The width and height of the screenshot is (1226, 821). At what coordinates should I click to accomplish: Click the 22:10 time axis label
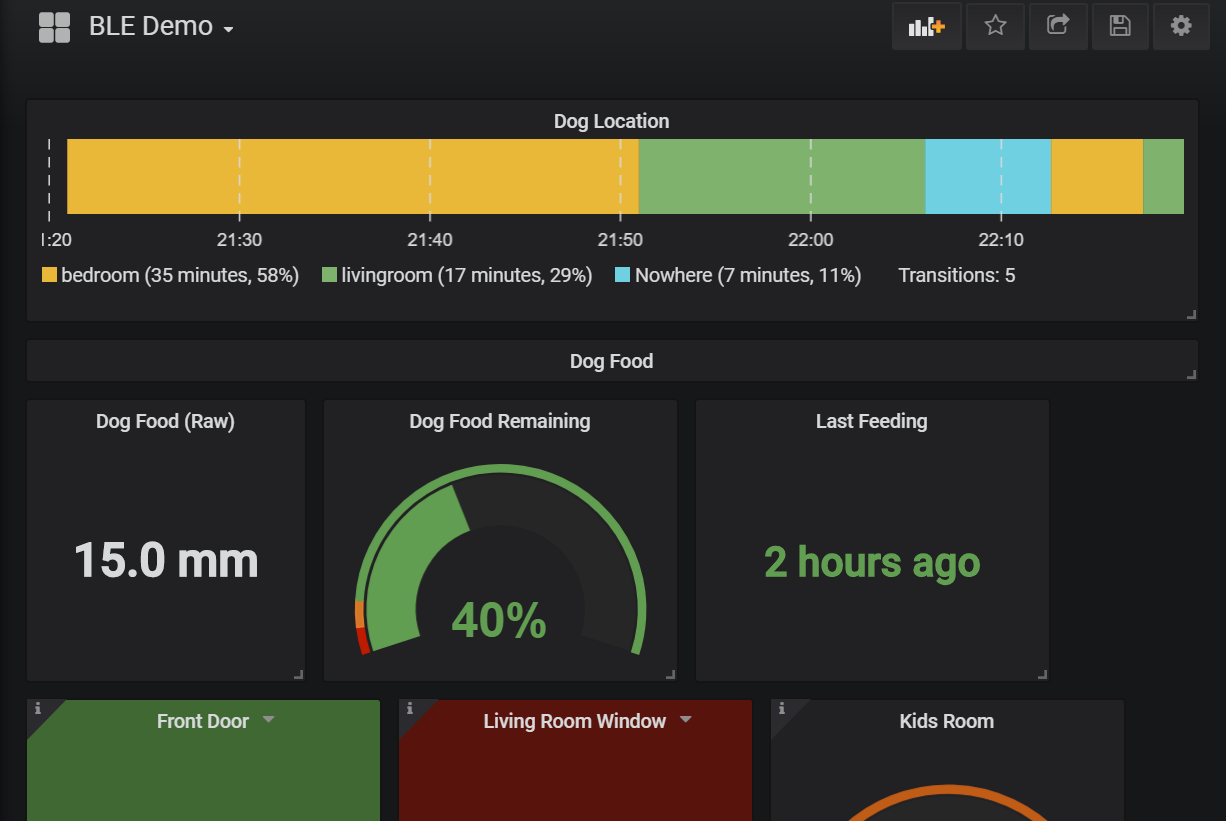click(x=1001, y=240)
